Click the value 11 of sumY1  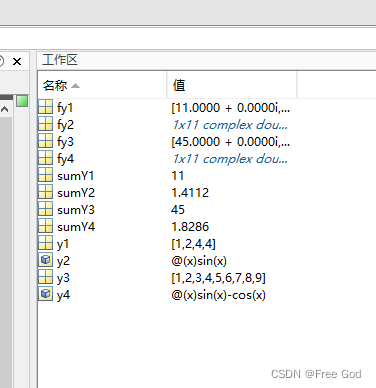click(x=178, y=176)
